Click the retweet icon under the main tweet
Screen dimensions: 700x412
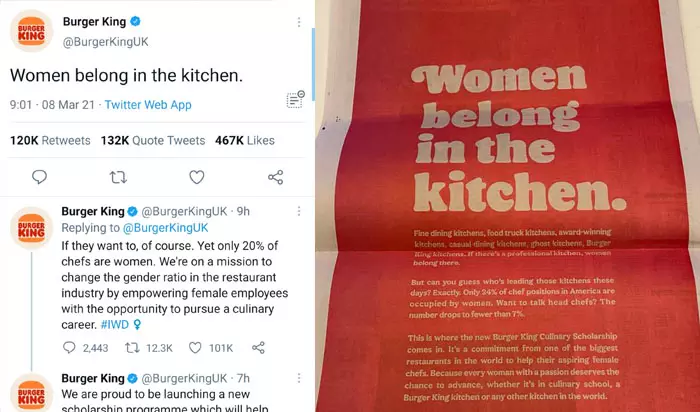click(118, 178)
